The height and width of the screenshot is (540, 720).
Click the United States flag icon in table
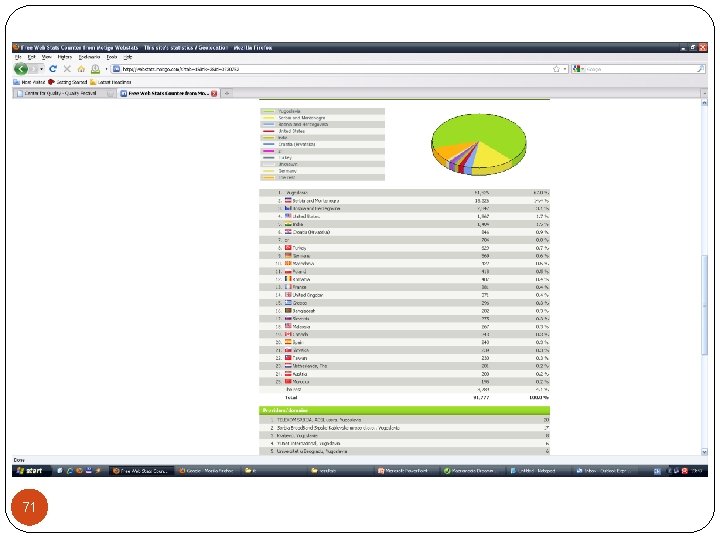tap(288, 216)
